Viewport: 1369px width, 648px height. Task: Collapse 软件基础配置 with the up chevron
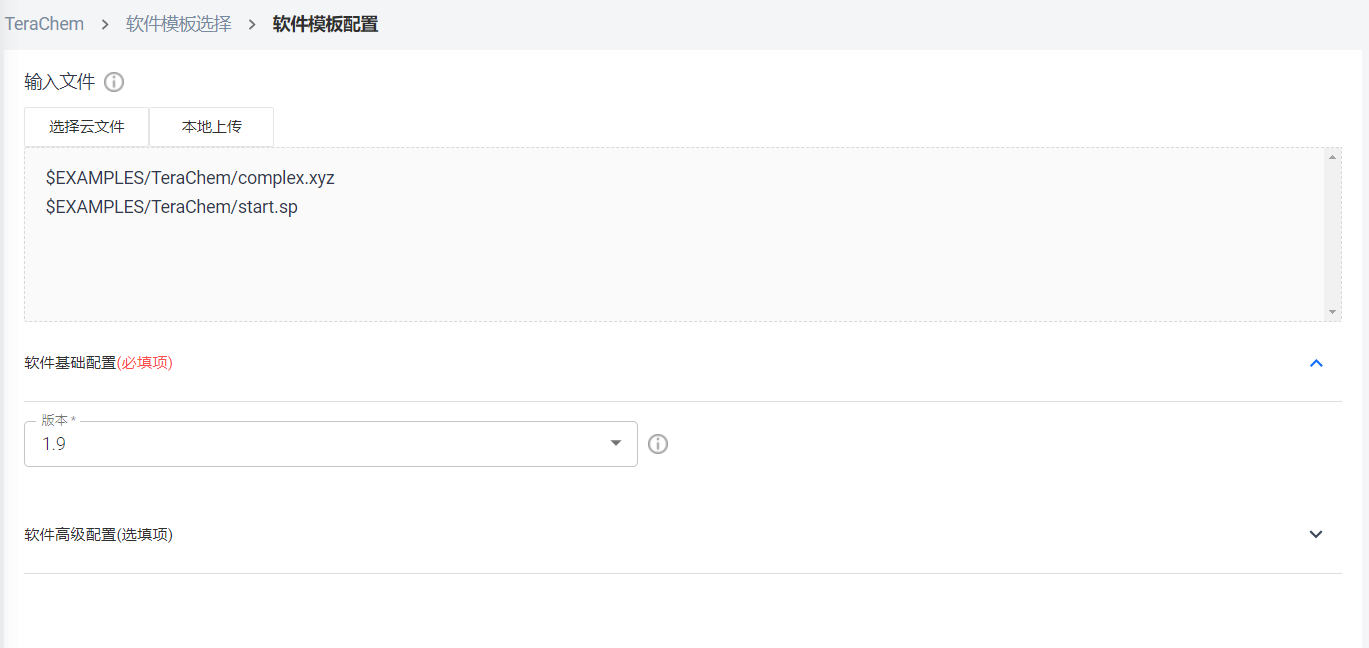1316,363
